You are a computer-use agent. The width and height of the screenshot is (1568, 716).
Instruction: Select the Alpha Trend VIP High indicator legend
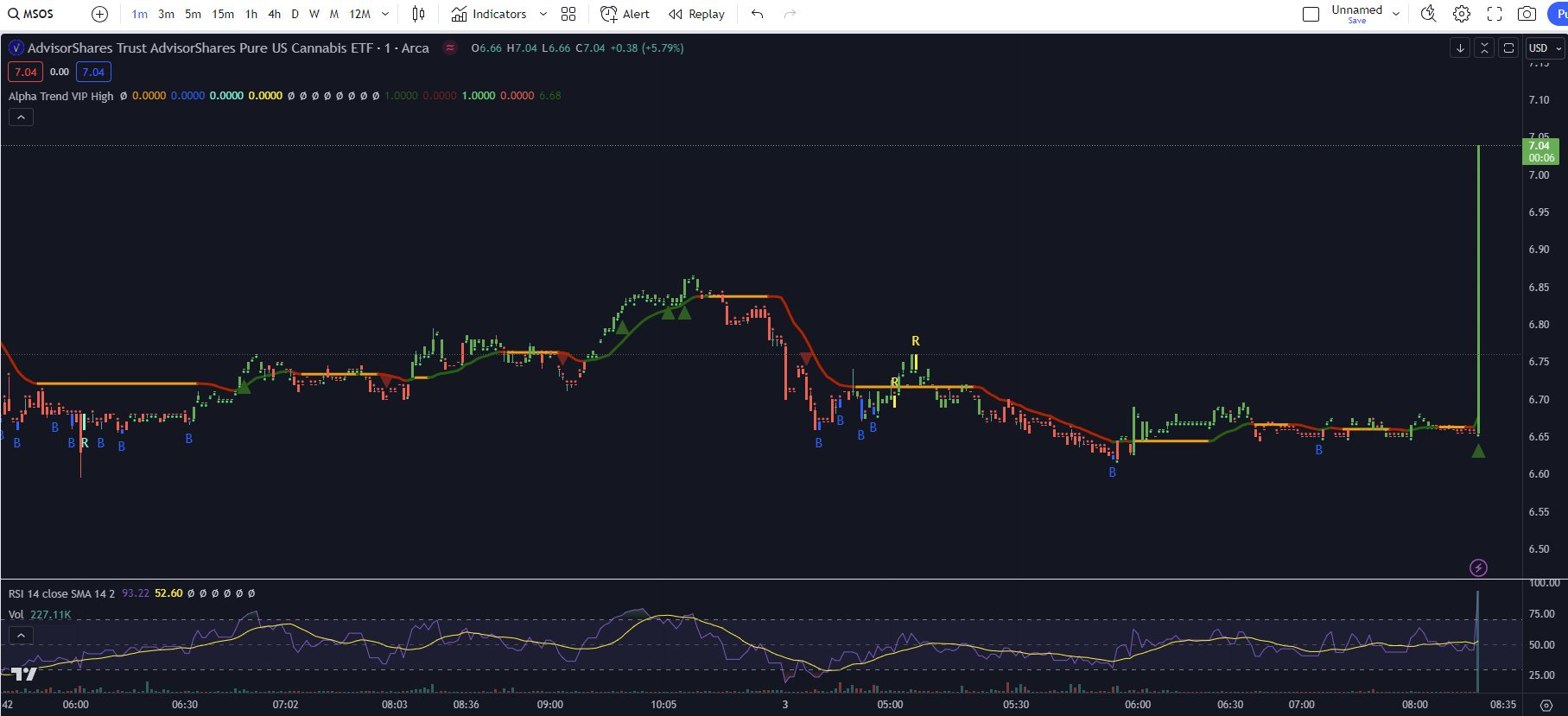pyautogui.click(x=60, y=96)
